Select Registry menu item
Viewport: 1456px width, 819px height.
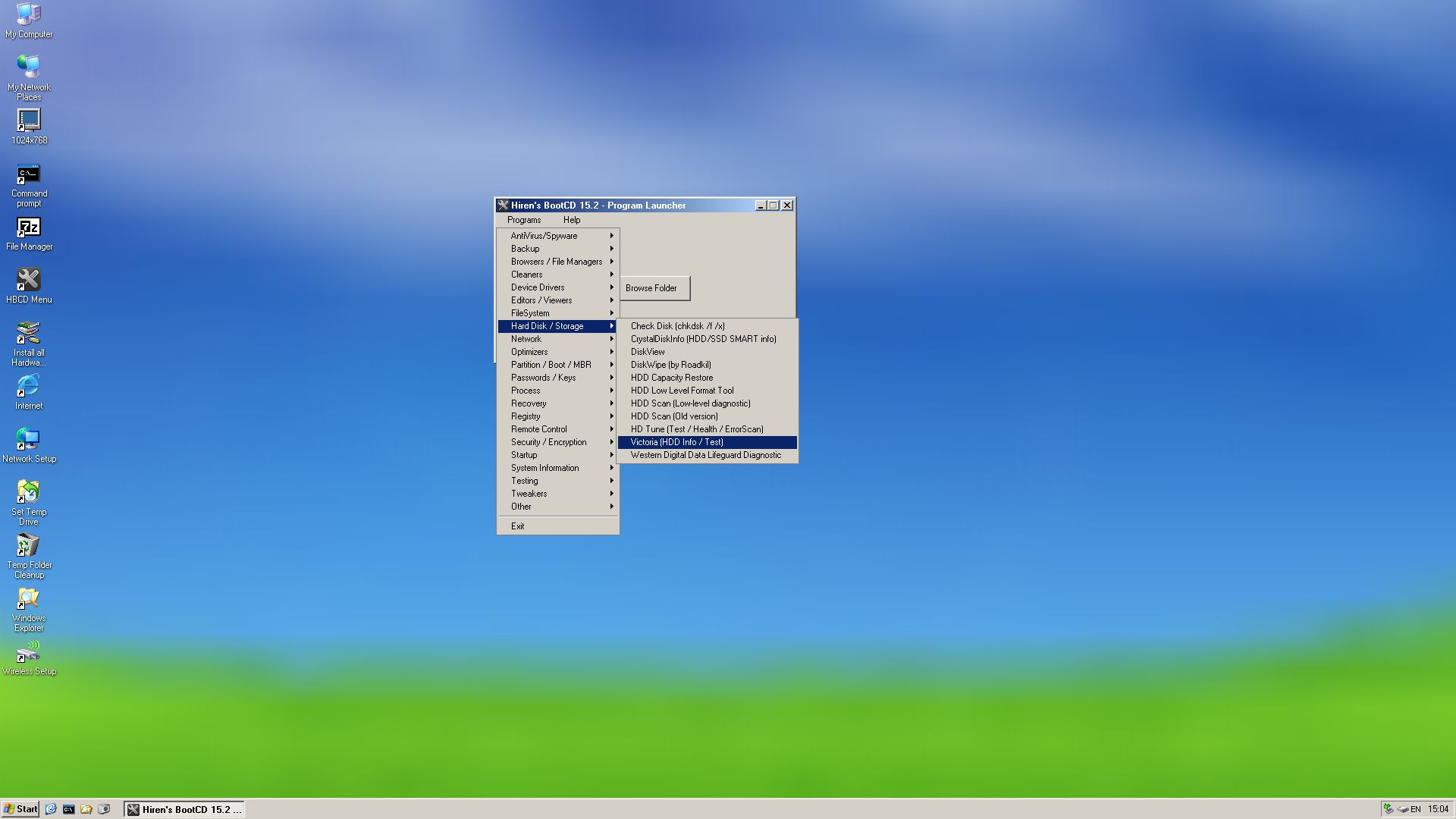point(558,416)
